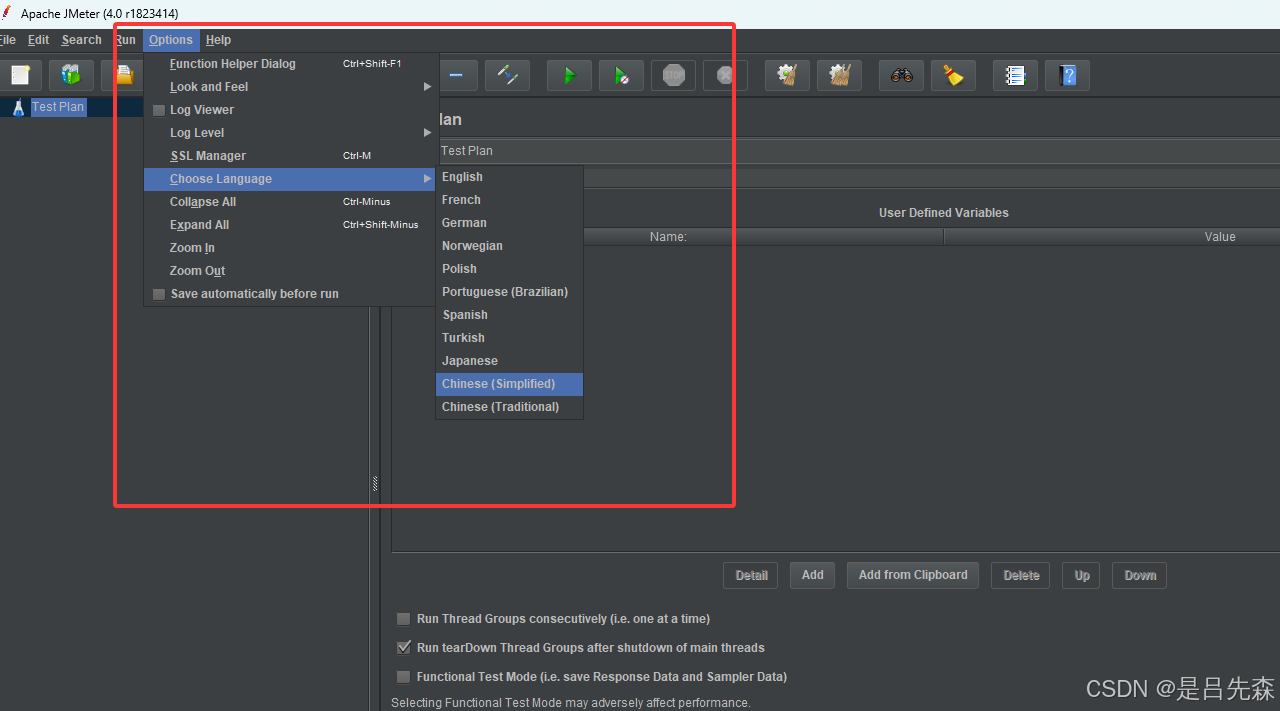This screenshot has width=1280, height=711.
Task: Click the Up button
Action: click(1082, 575)
